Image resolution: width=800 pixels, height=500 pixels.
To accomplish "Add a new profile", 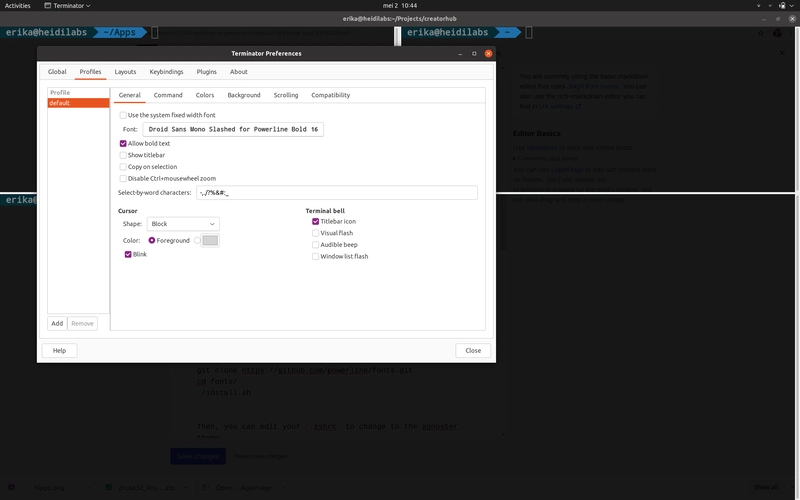I will click(57, 323).
